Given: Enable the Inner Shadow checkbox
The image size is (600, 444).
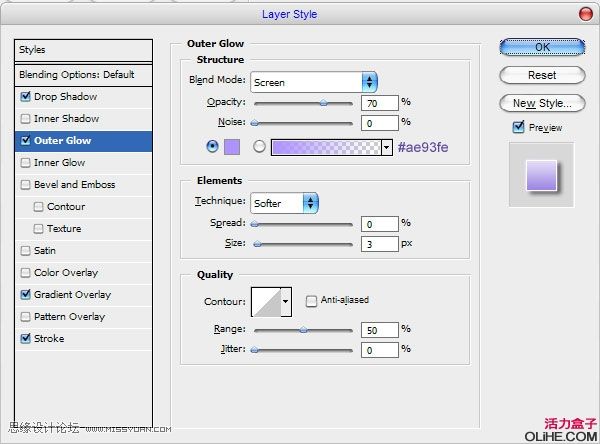Looking at the screenshot, I should click(25, 119).
